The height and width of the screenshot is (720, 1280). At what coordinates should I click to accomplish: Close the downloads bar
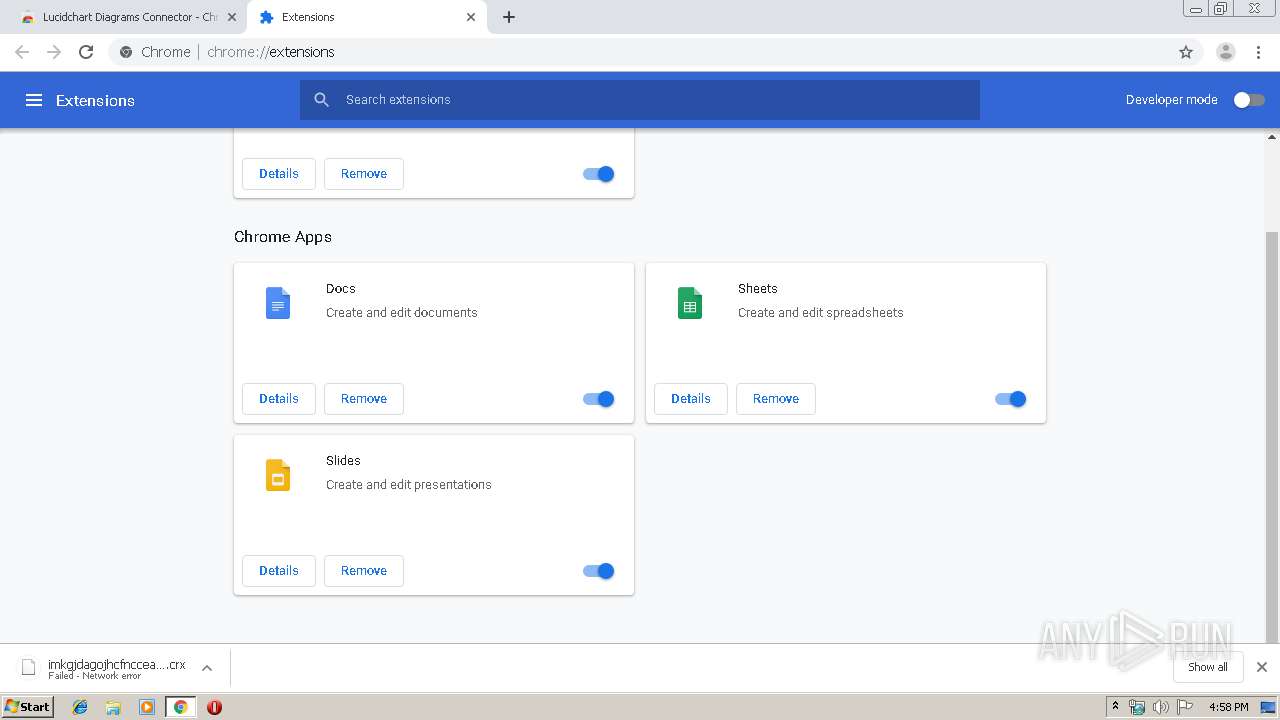click(1262, 667)
